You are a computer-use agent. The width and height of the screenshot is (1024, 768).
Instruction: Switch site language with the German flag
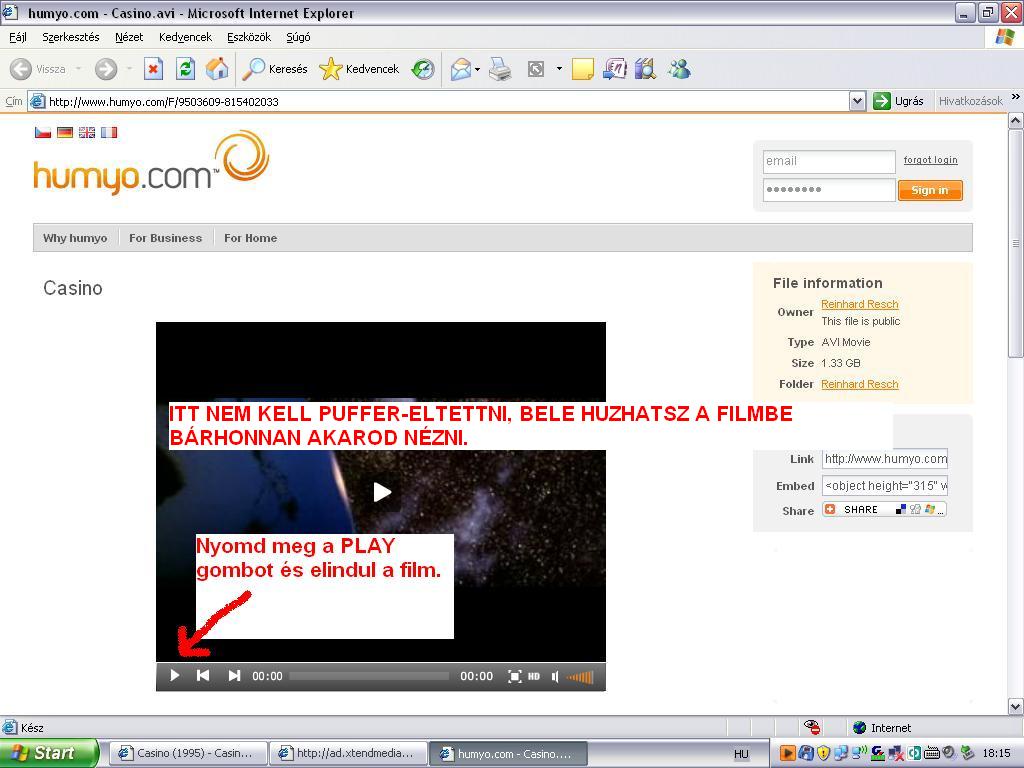pos(65,132)
